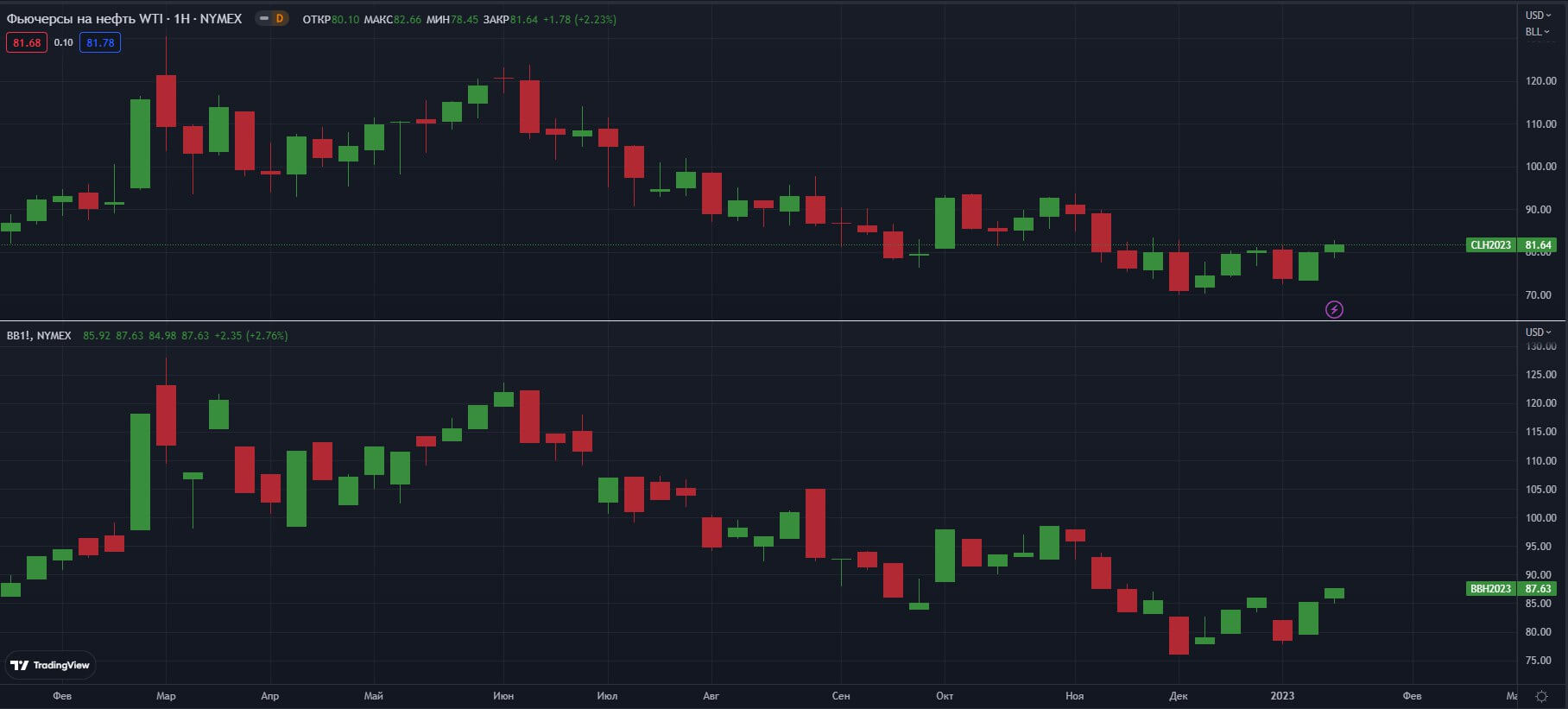Click Июн on the time axis
The width and height of the screenshot is (1568, 709).
point(503,696)
